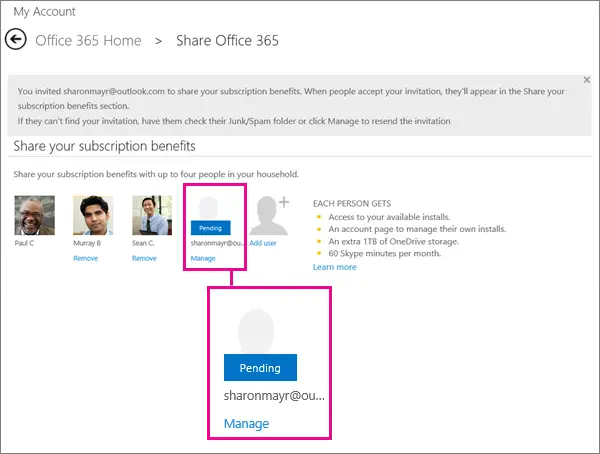
Task: Click the back arrow circle icon
Action: click(16, 39)
